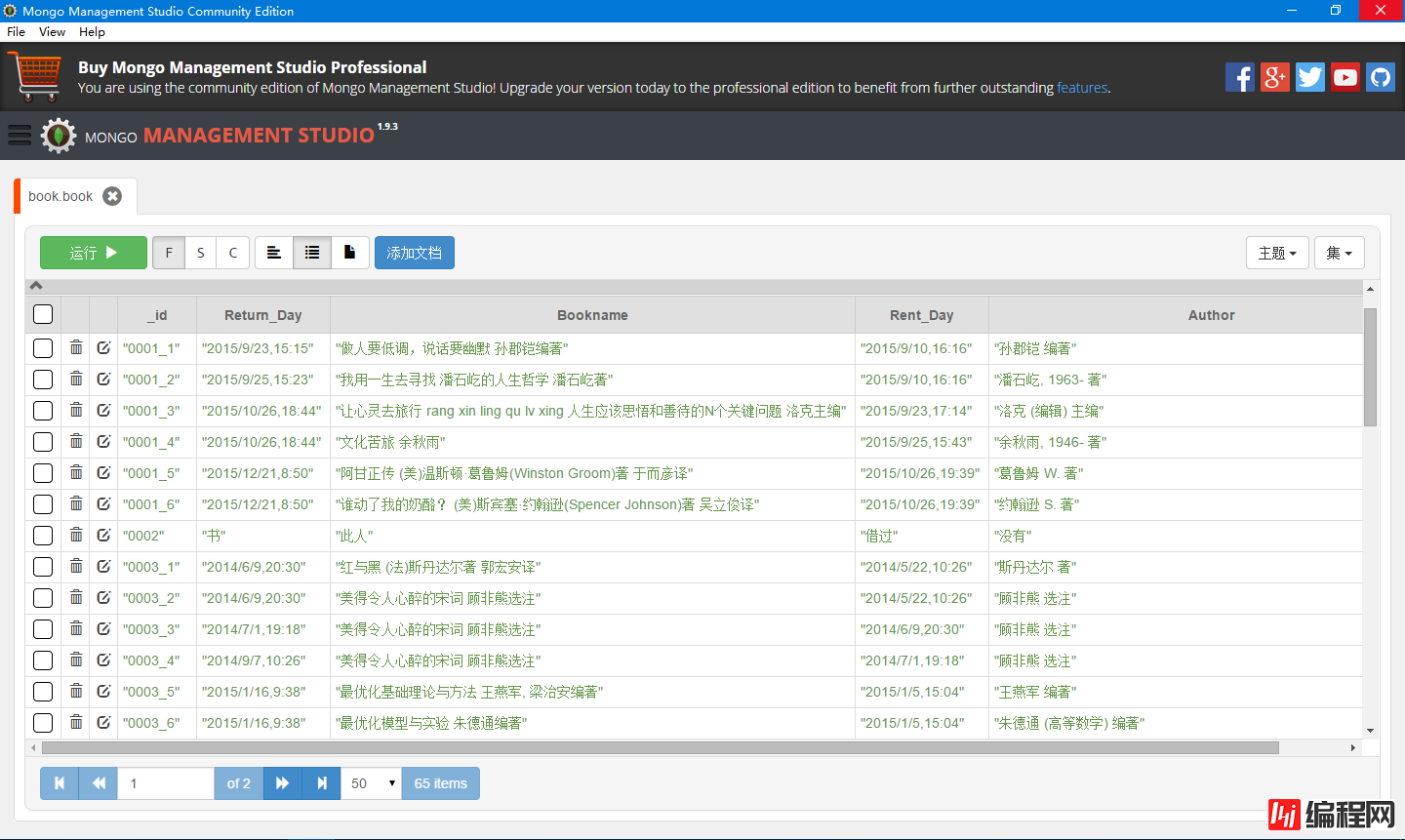The image size is (1405, 840).
Task: Switch to document view icon
Action: point(350,253)
